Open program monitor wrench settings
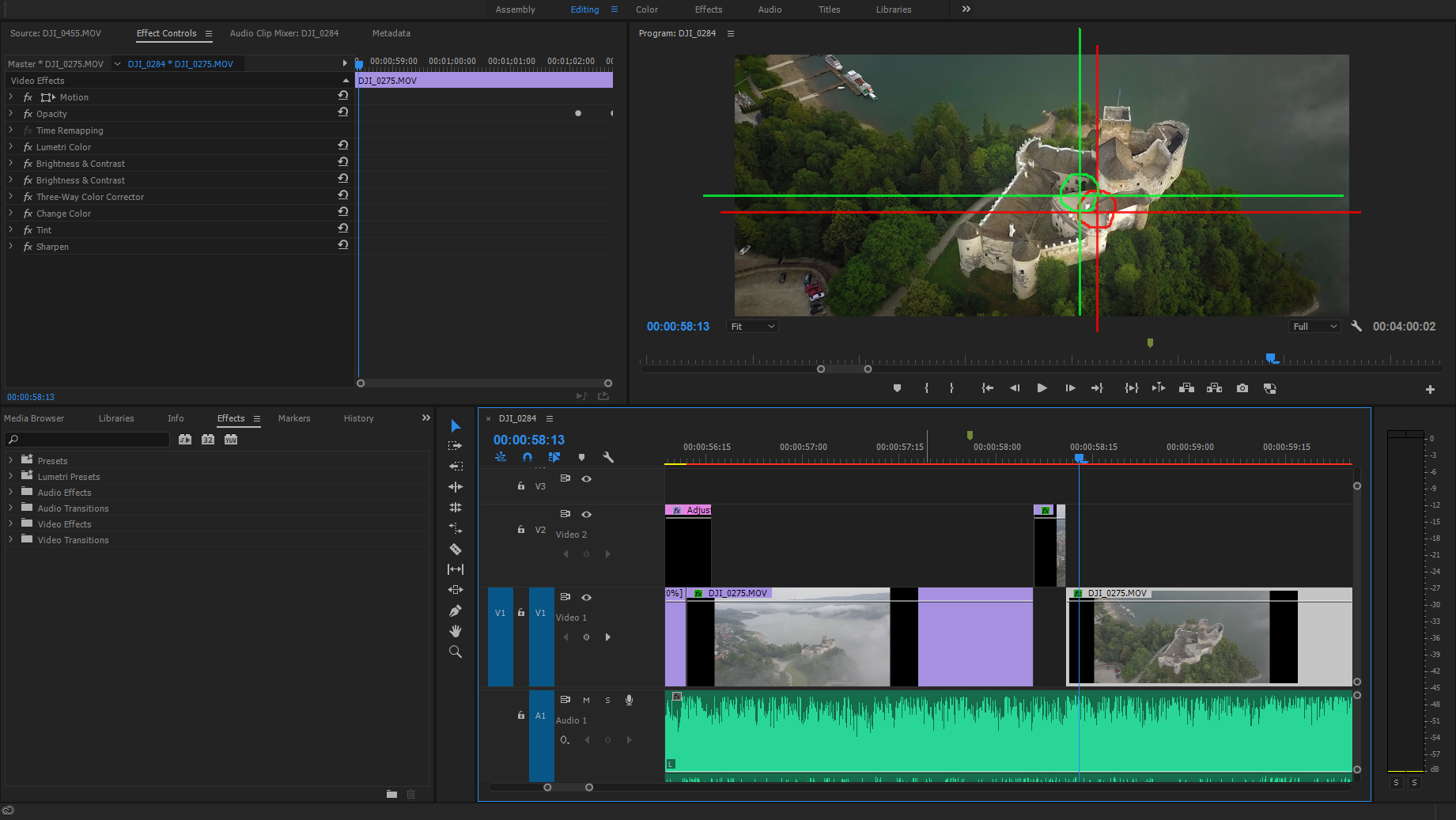This screenshot has height=820, width=1456. click(1356, 326)
